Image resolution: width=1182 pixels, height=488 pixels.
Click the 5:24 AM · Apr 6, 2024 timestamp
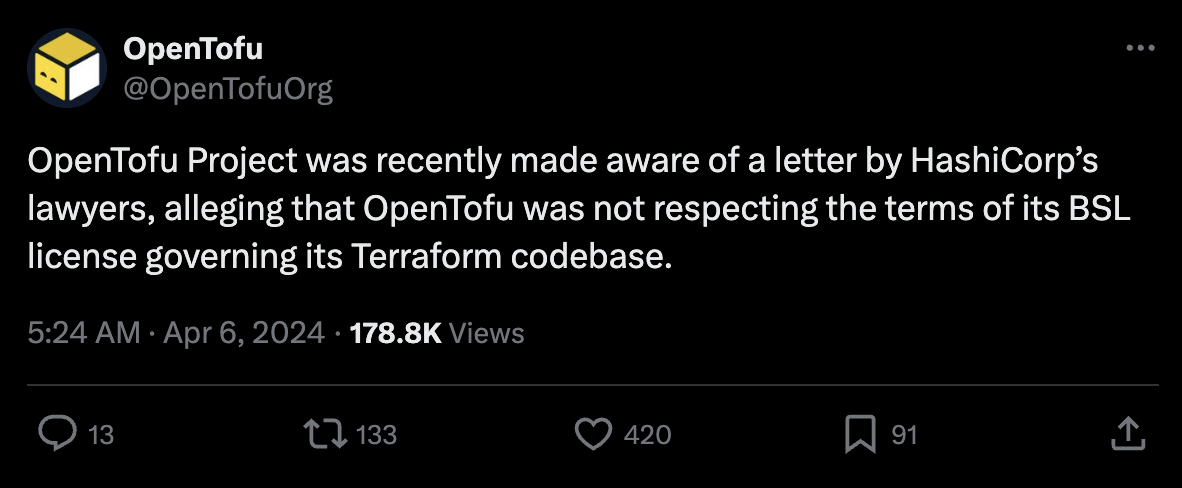[x=176, y=332]
